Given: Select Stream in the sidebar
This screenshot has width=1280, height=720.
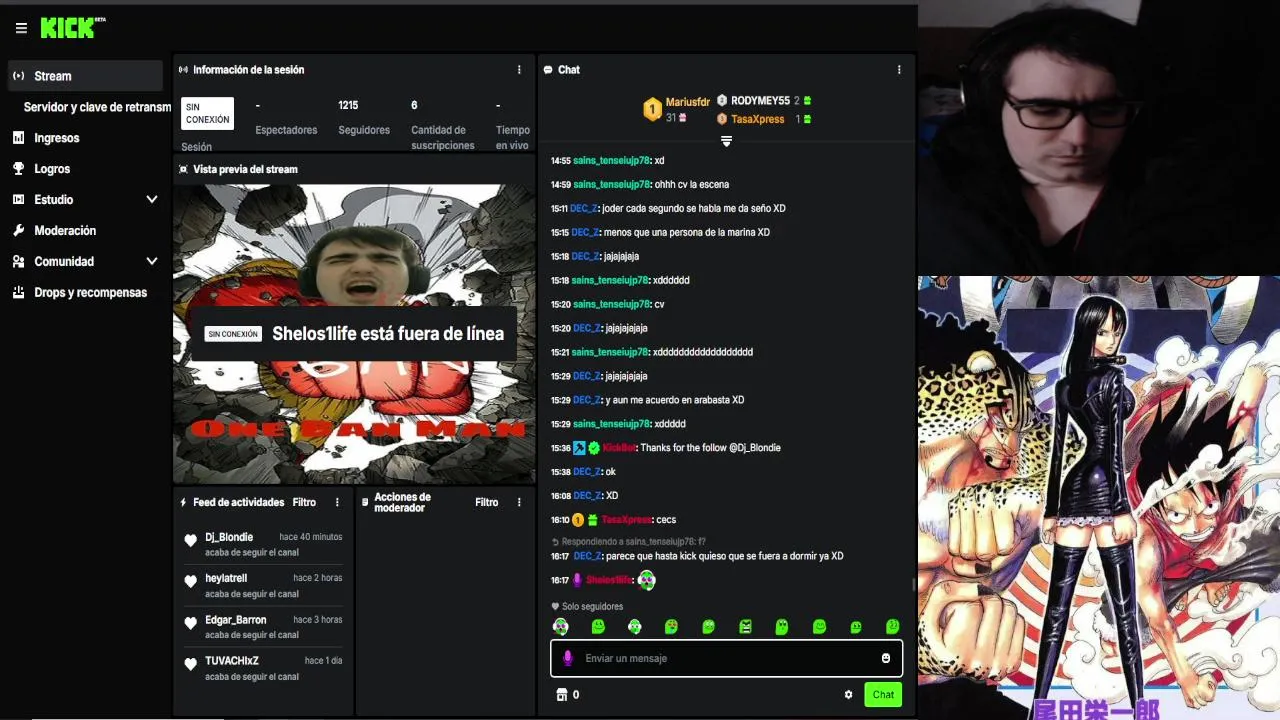Looking at the screenshot, I should click(x=85, y=76).
